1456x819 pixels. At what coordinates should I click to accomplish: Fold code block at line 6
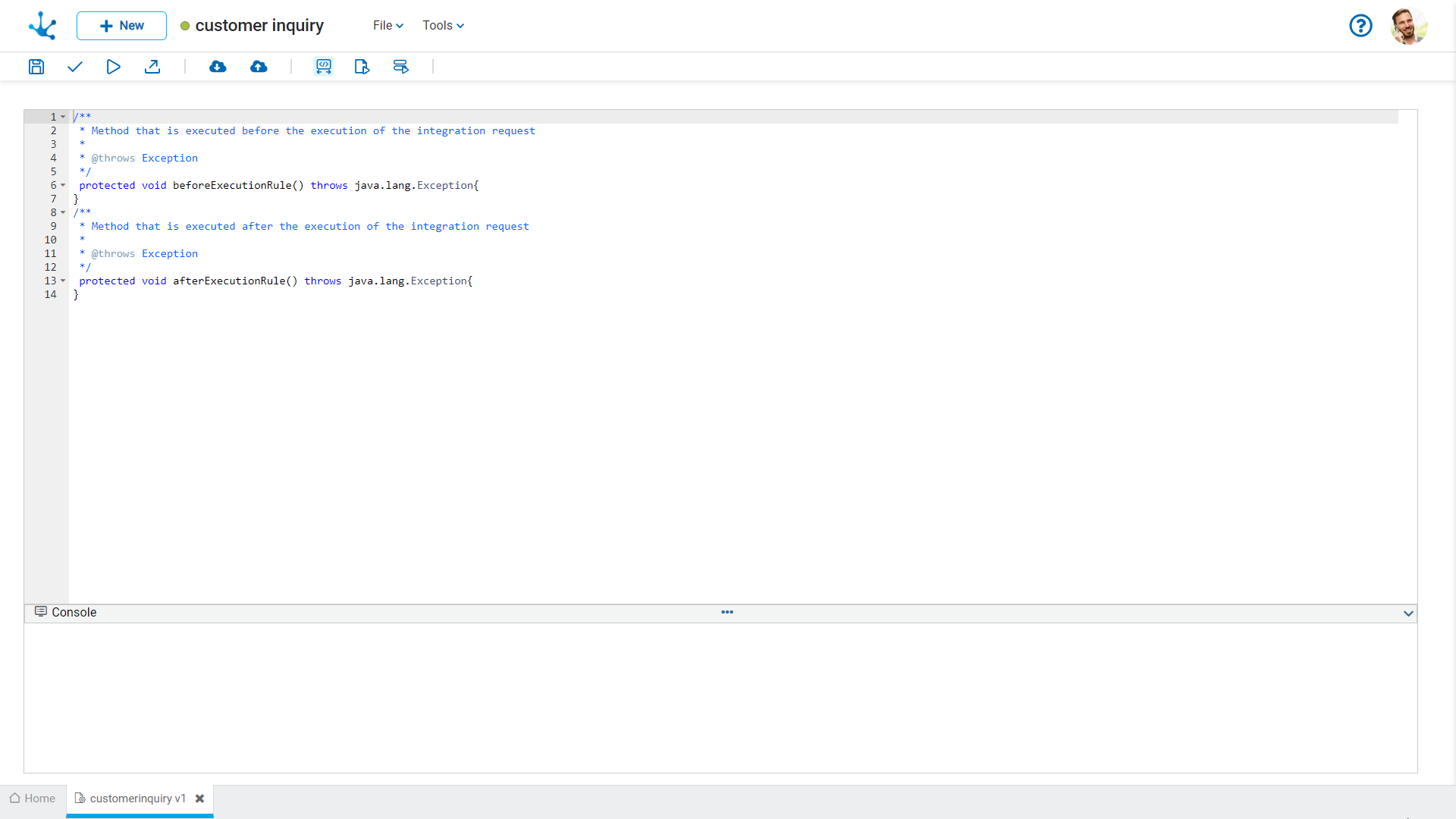63,186
